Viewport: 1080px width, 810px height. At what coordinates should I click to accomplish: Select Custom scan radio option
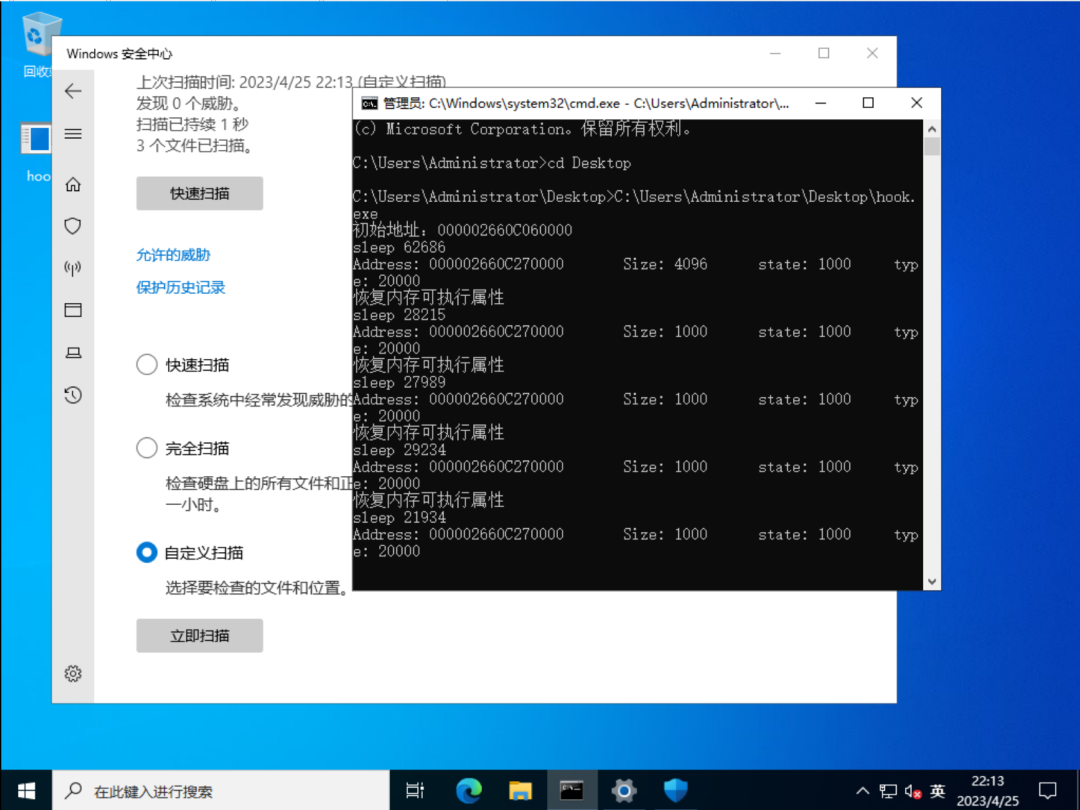pos(147,552)
